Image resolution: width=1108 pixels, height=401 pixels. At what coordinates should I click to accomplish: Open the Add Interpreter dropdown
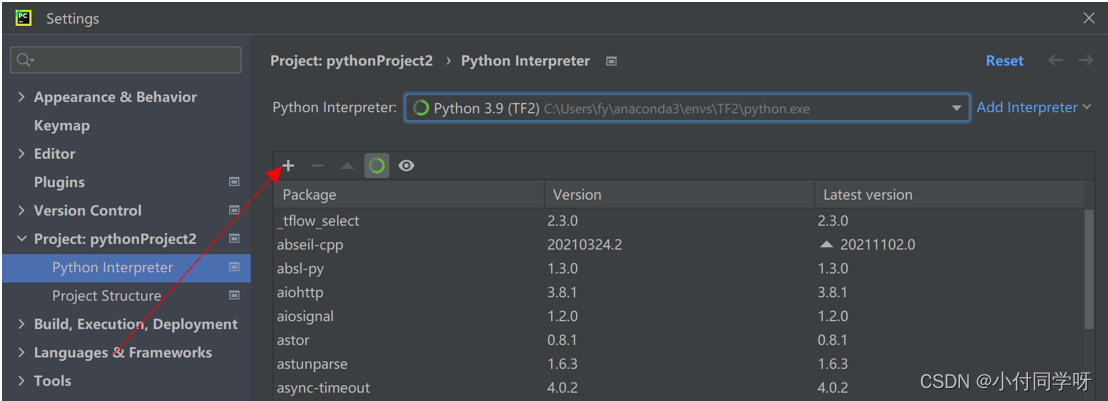coord(1034,107)
